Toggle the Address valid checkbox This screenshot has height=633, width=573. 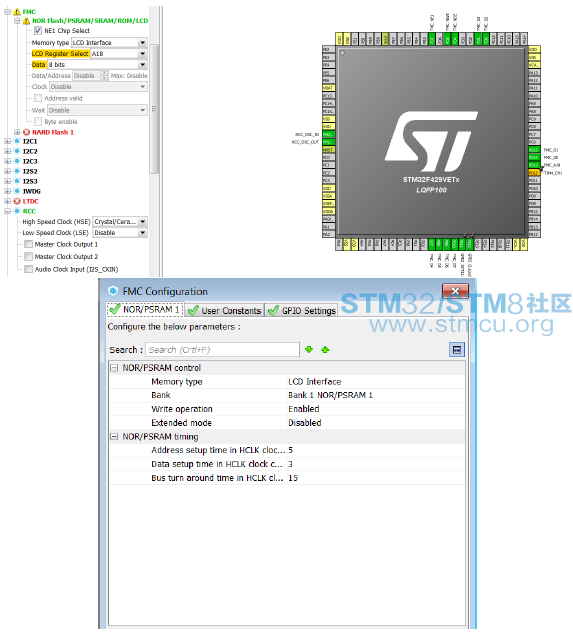[x=38, y=98]
